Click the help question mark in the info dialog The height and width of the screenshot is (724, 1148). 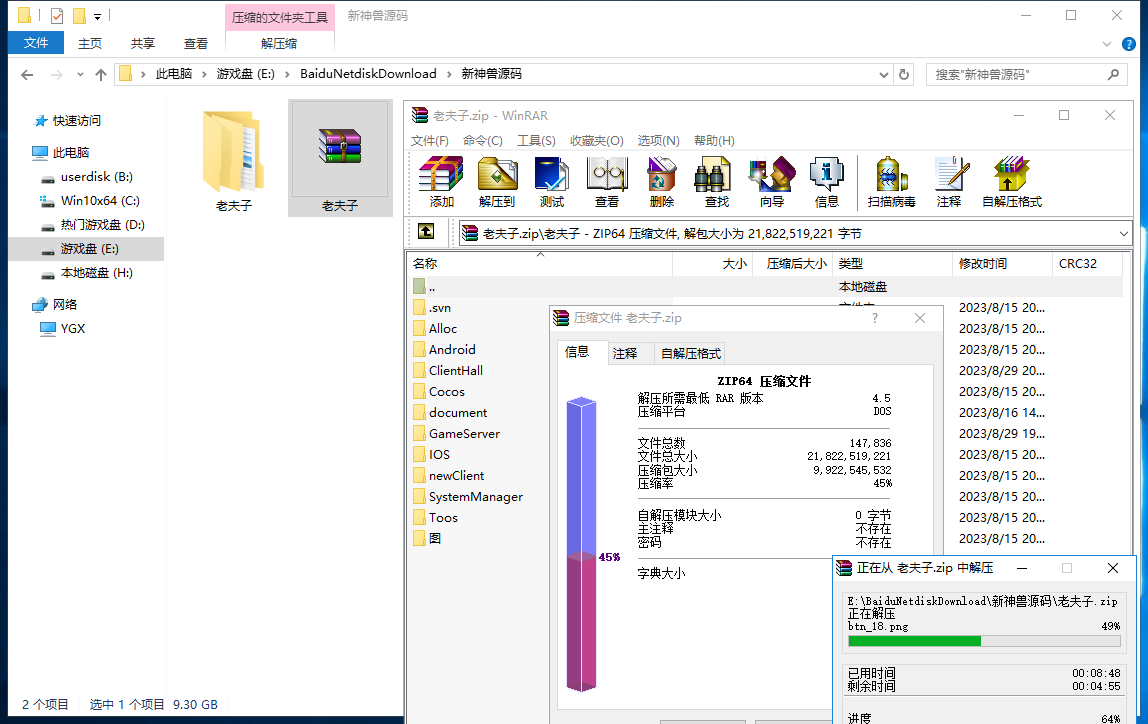(x=874, y=317)
